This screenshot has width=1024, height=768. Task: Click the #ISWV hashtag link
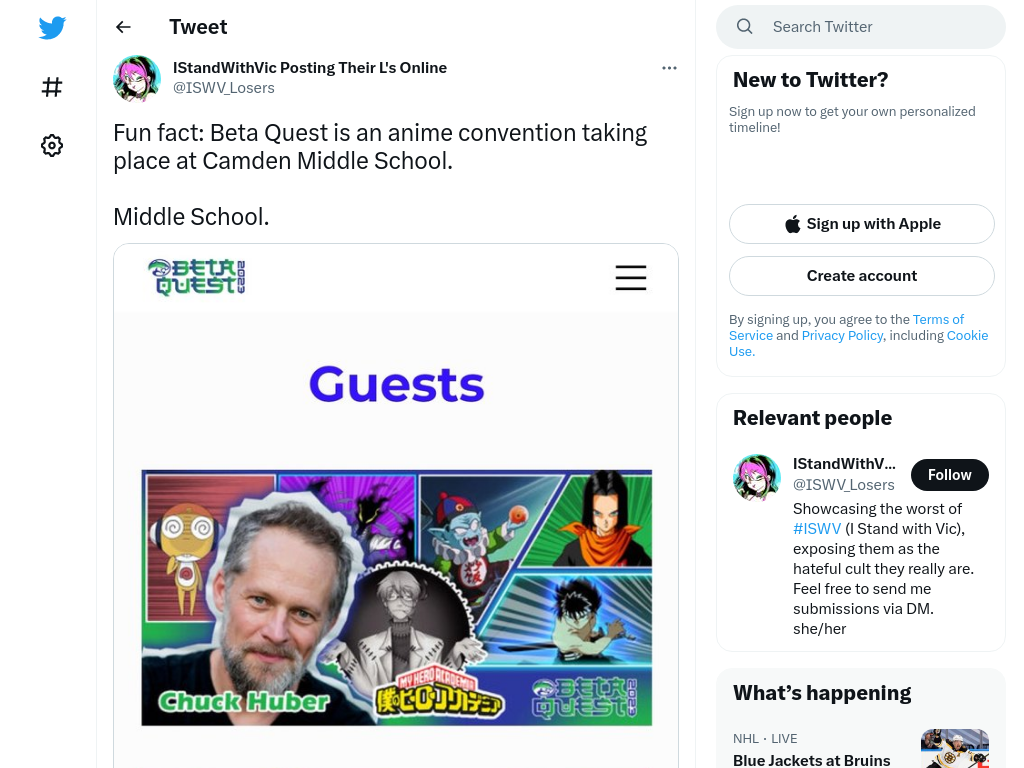point(817,528)
